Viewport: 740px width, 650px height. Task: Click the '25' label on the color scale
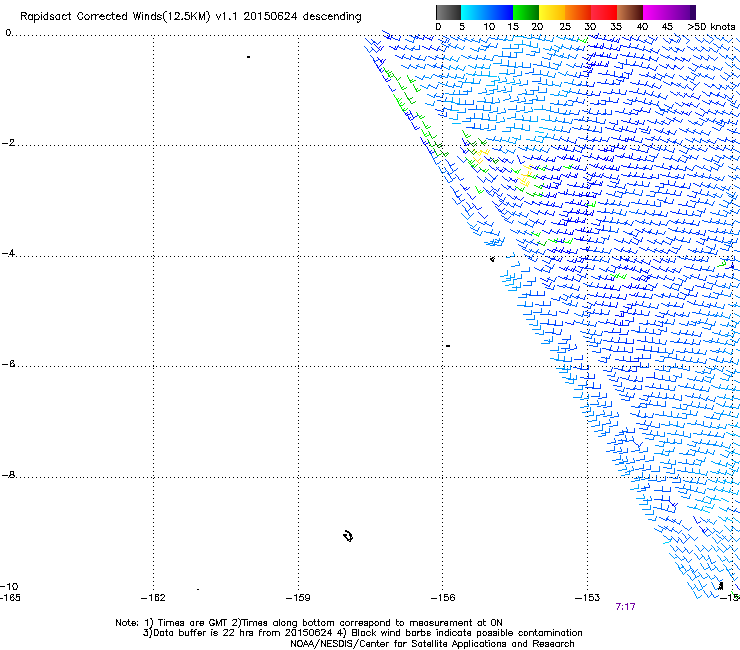pyautogui.click(x=564, y=27)
